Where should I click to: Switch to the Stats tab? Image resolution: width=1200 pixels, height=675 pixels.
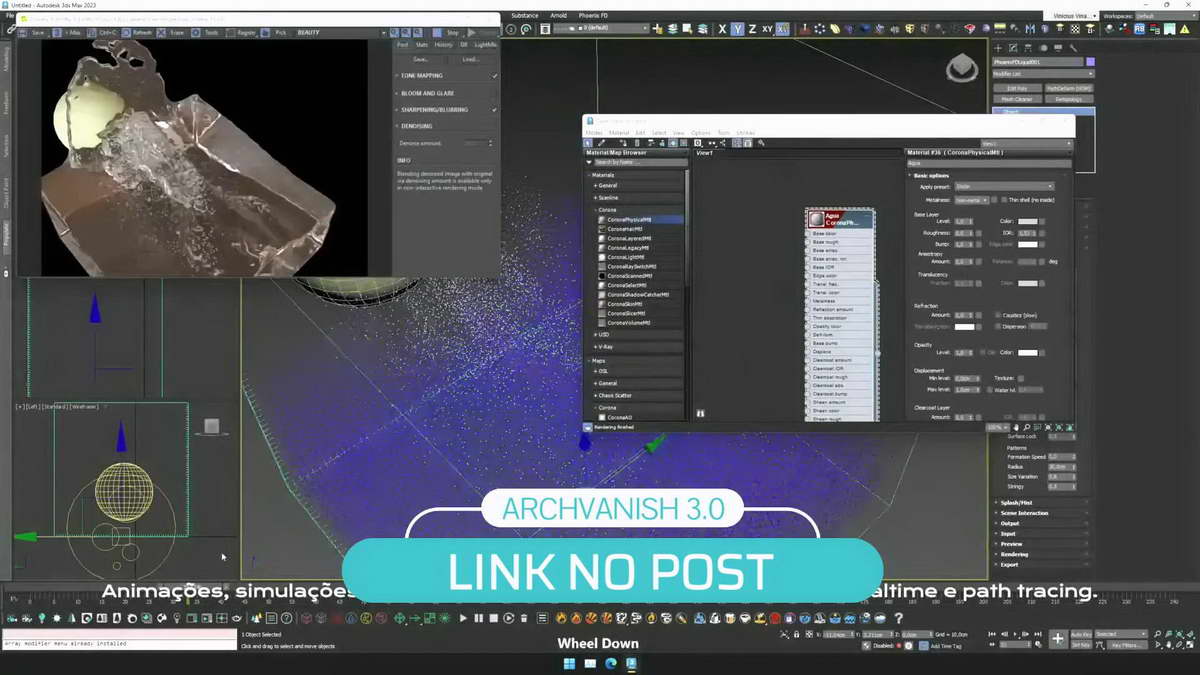pyautogui.click(x=422, y=44)
